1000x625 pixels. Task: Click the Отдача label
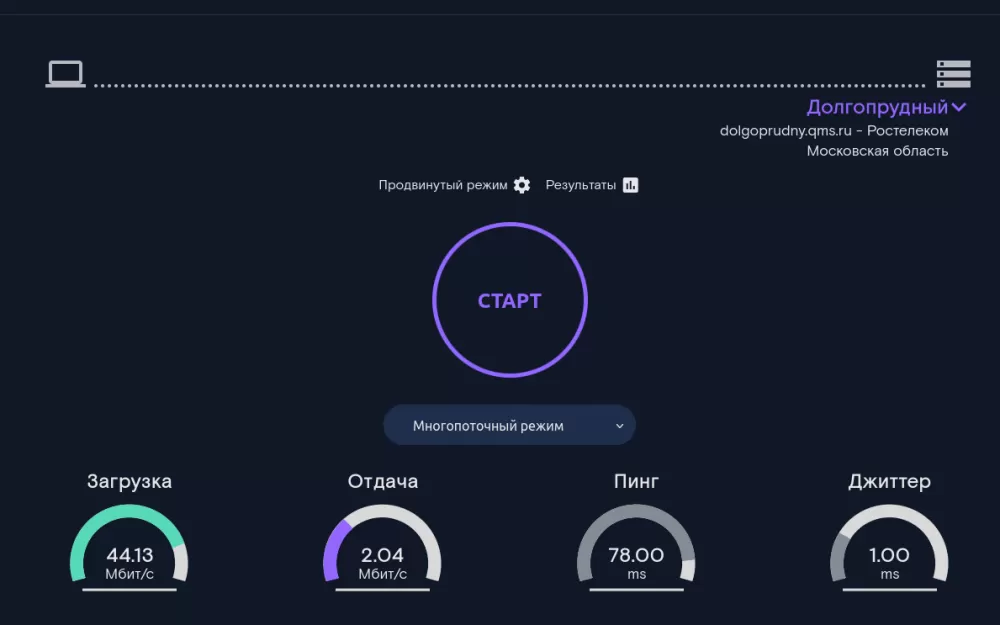click(x=383, y=481)
